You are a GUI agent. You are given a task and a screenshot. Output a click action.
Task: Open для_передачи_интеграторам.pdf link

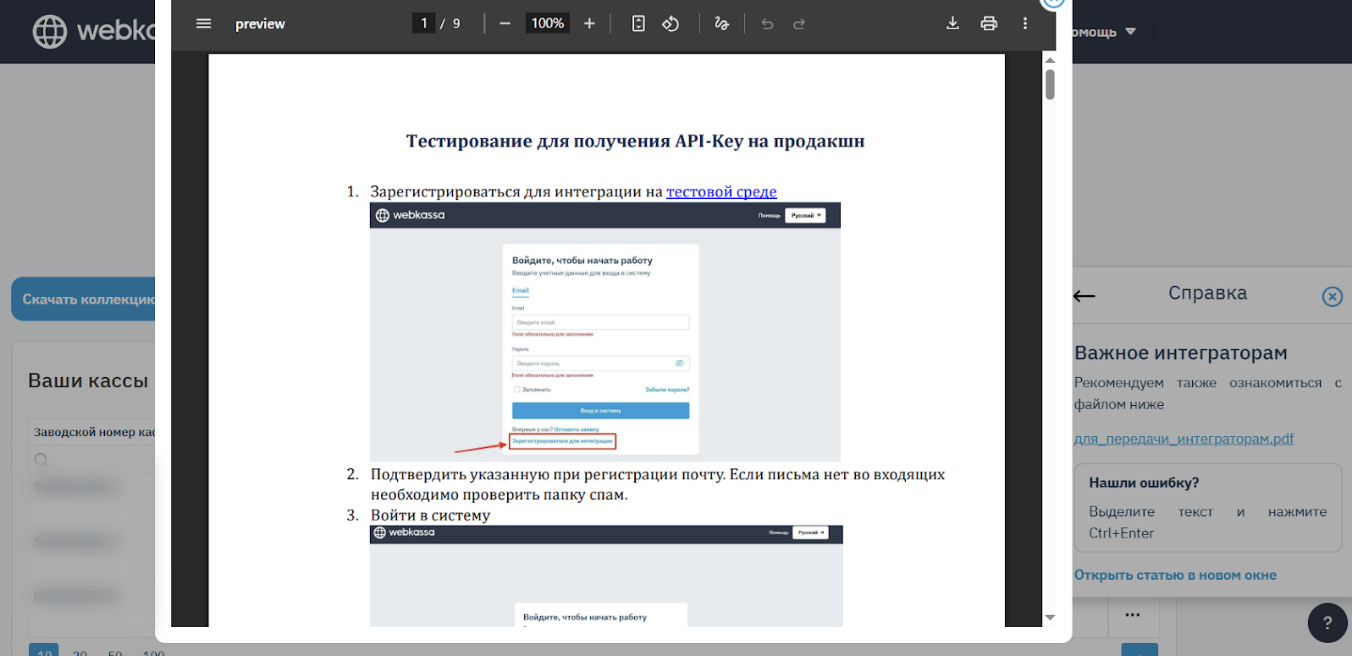point(1184,439)
